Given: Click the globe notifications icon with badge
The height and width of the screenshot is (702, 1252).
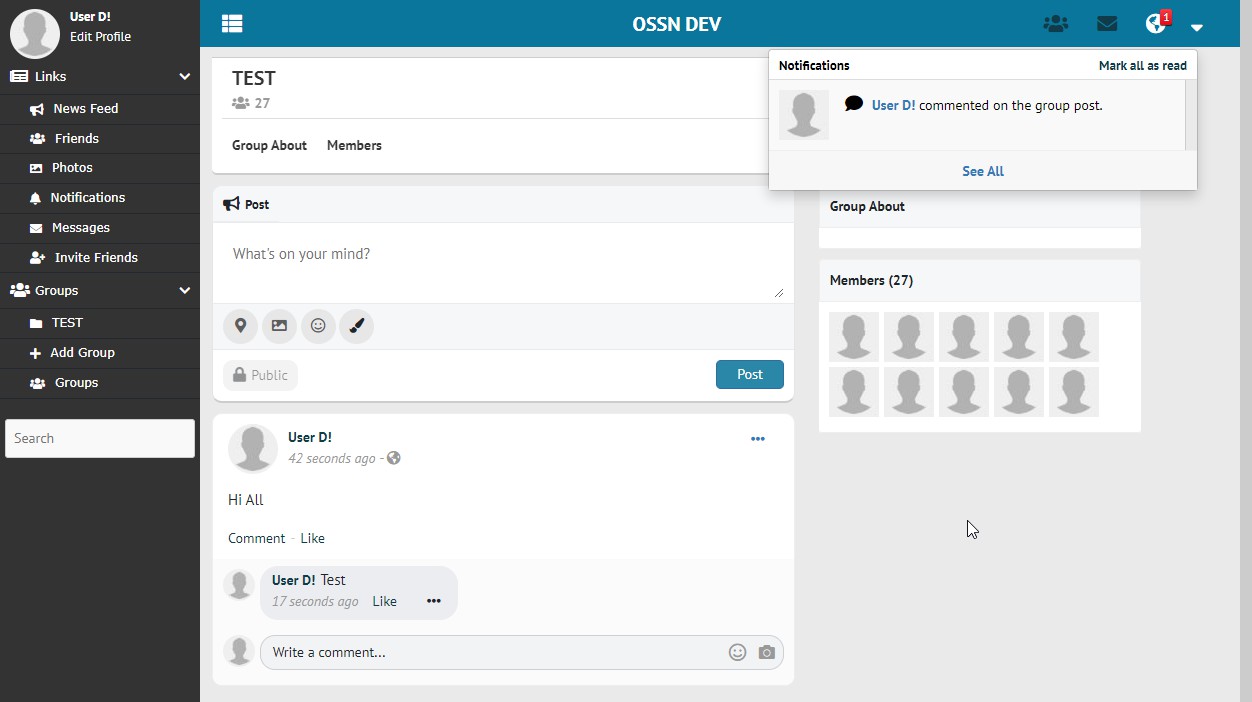Looking at the screenshot, I should pos(1156,24).
